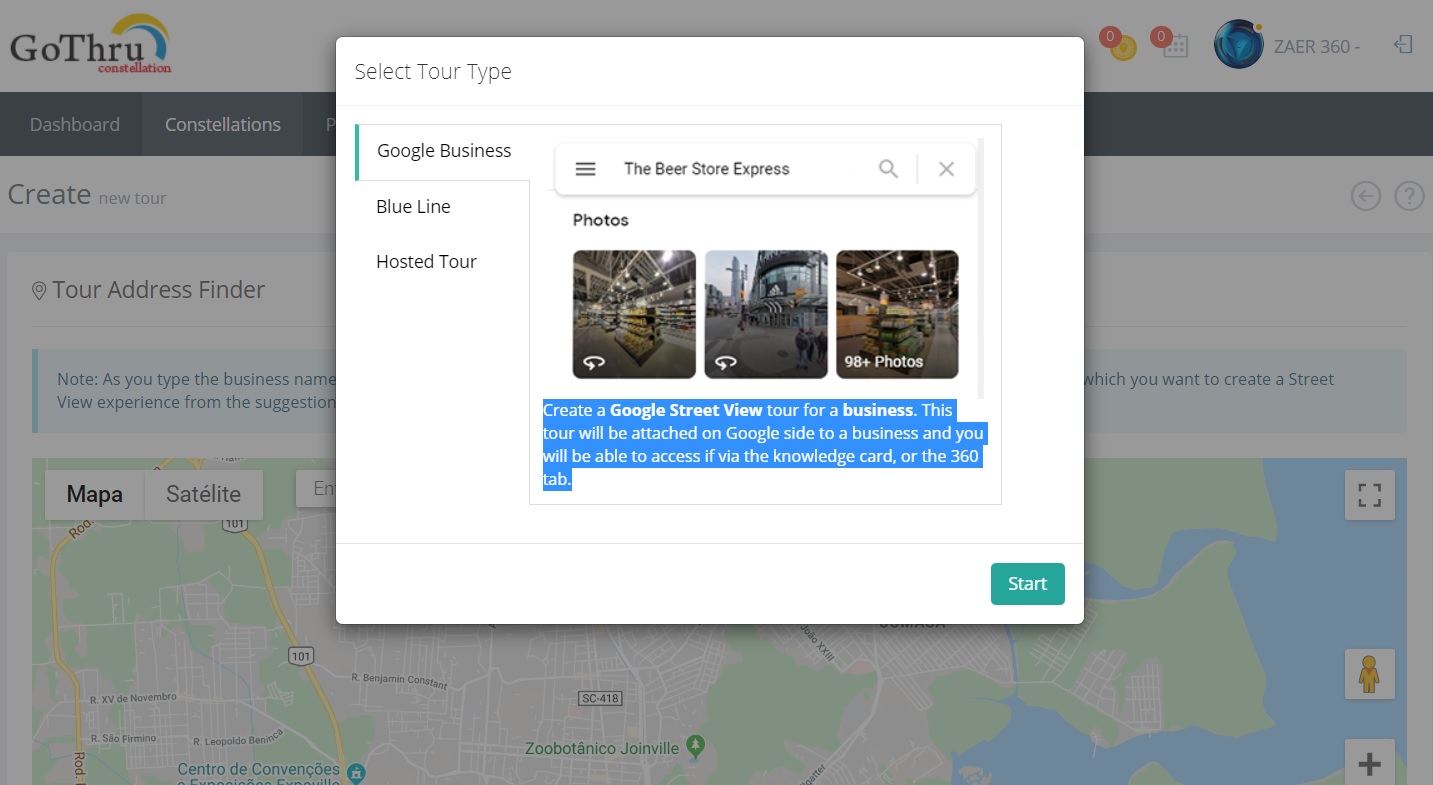Switch map to Satélite view
Viewport: 1433px width, 785px height.
(x=203, y=495)
